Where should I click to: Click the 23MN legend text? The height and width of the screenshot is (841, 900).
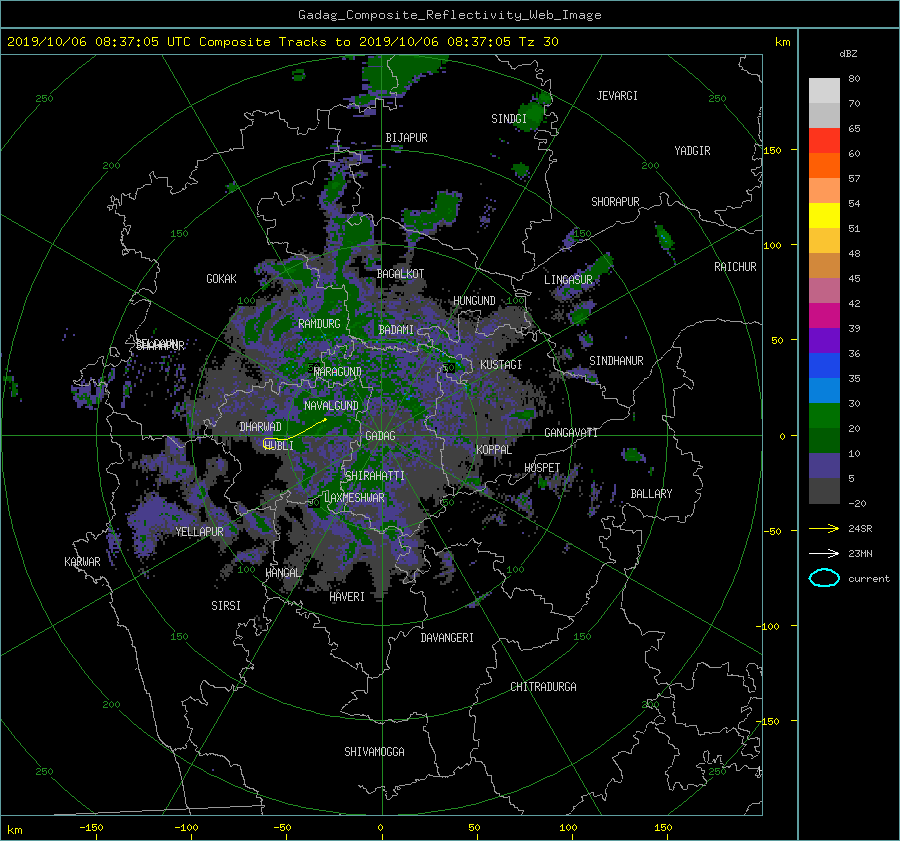[860, 553]
